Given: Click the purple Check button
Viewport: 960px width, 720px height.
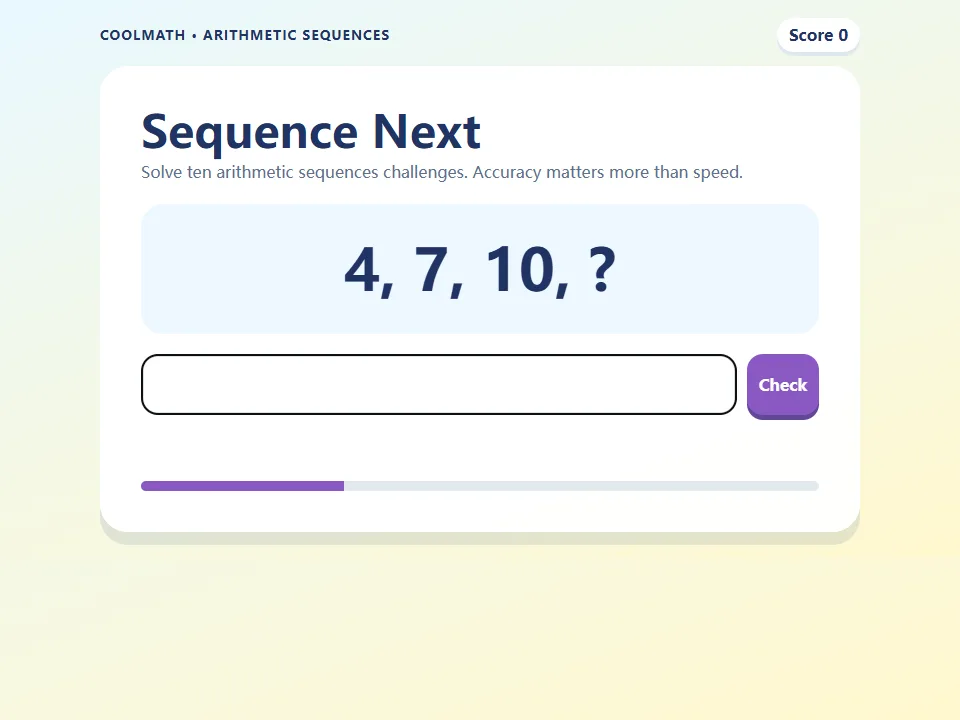Looking at the screenshot, I should click(782, 386).
